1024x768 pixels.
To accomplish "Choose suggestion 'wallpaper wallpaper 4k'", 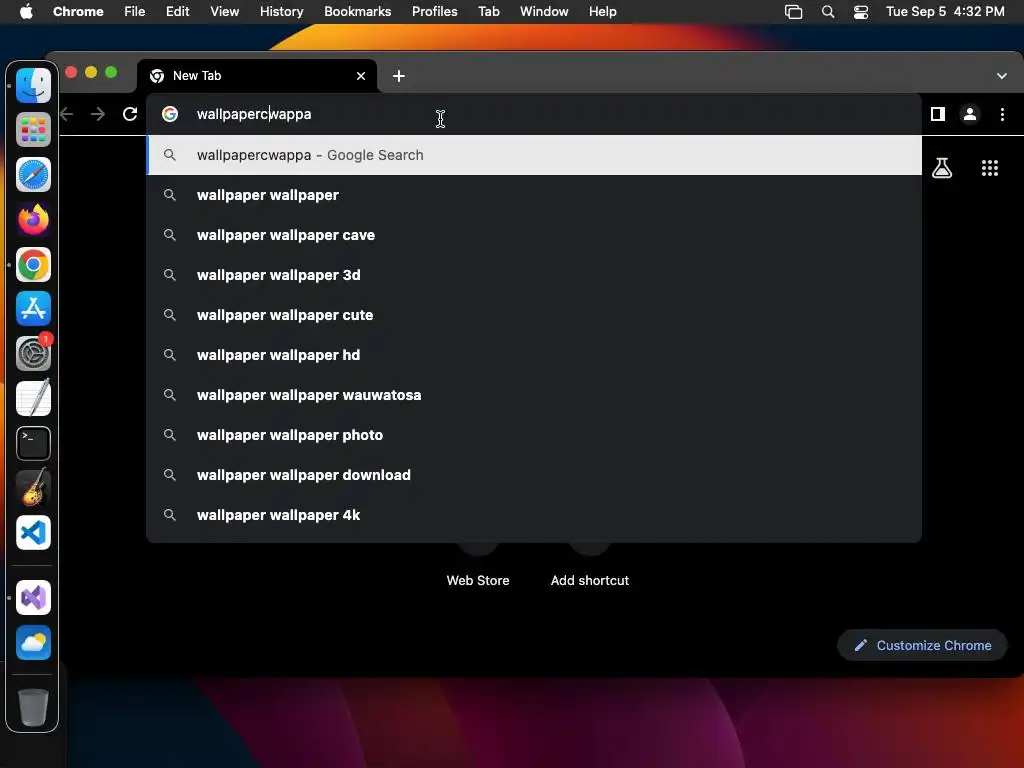I will [534, 515].
